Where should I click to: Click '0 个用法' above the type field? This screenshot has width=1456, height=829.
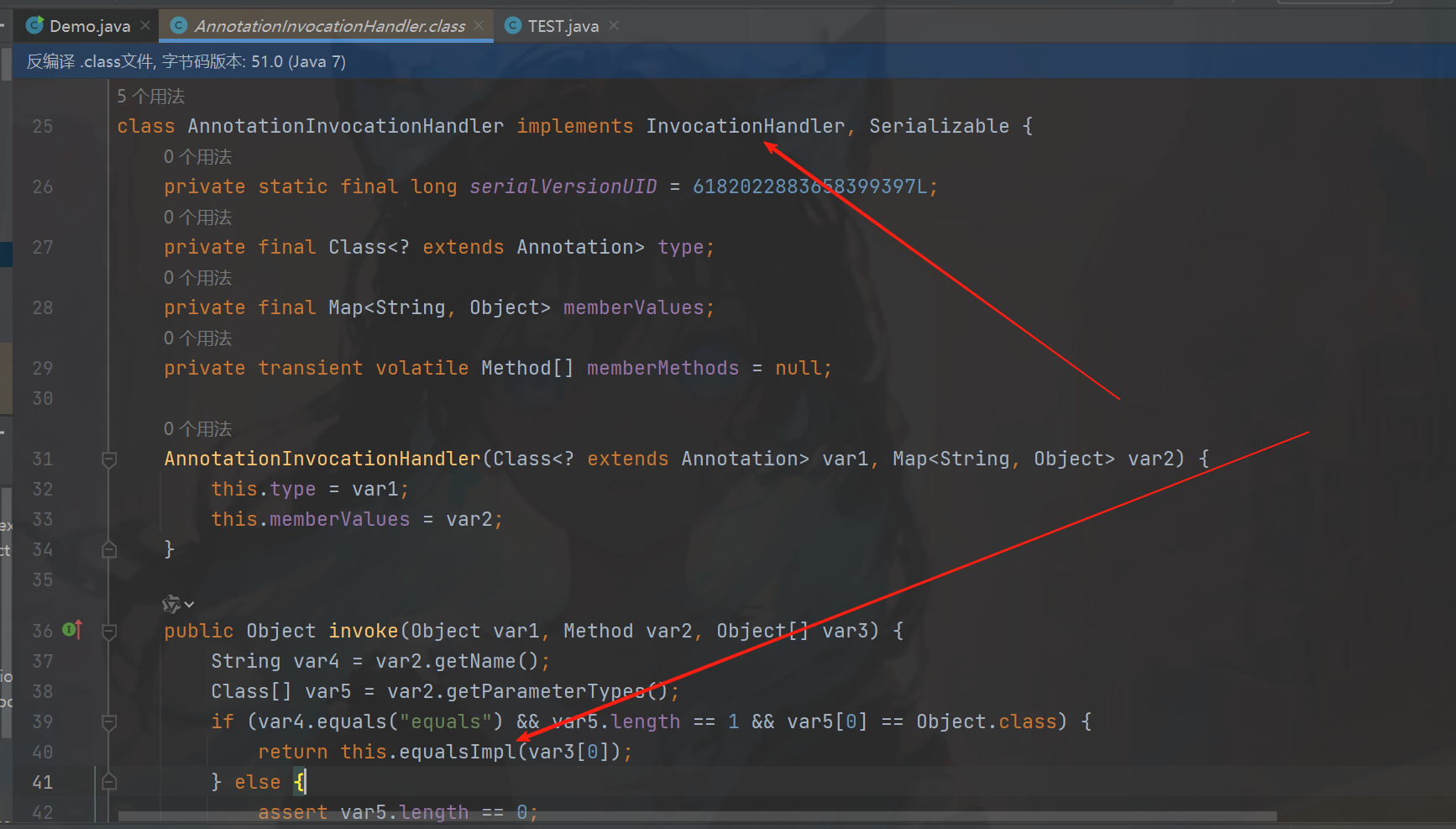coord(197,218)
